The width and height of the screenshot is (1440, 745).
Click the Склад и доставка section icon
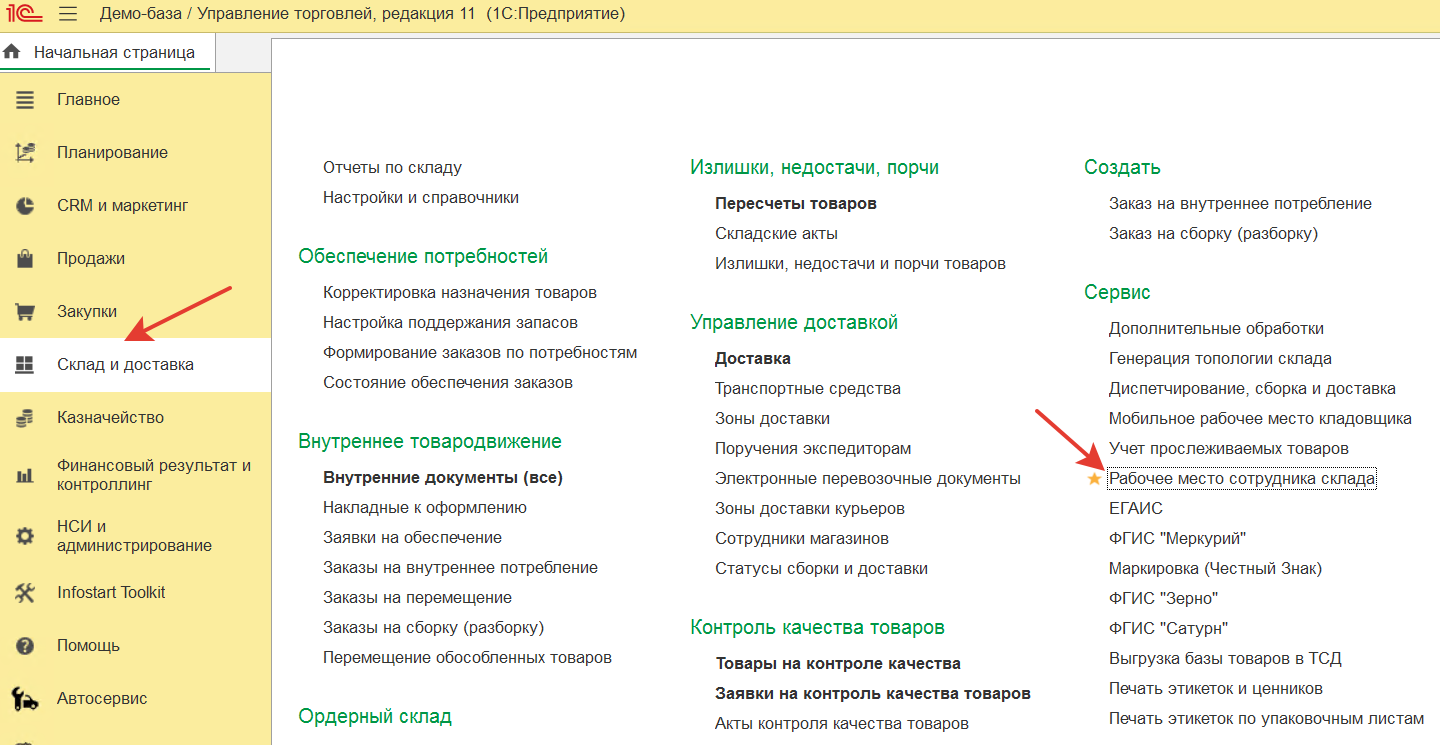tap(25, 365)
